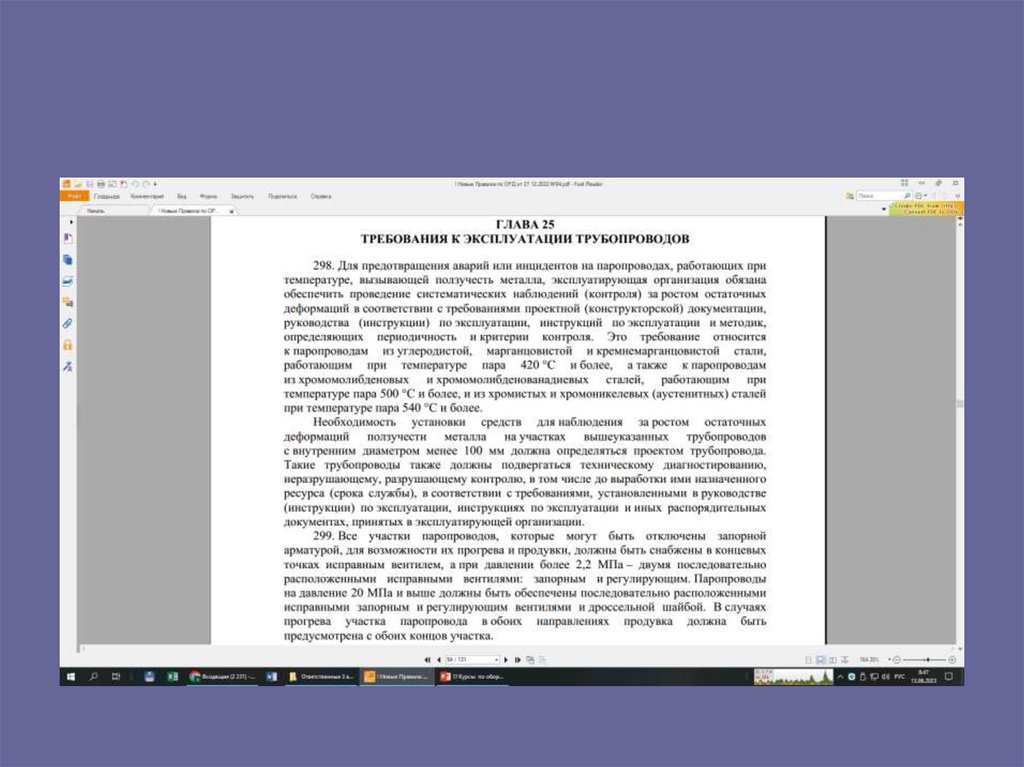This screenshot has height=767, width=1024.
Task: Click the Save icon in quick access toolbar
Action: [x=89, y=184]
